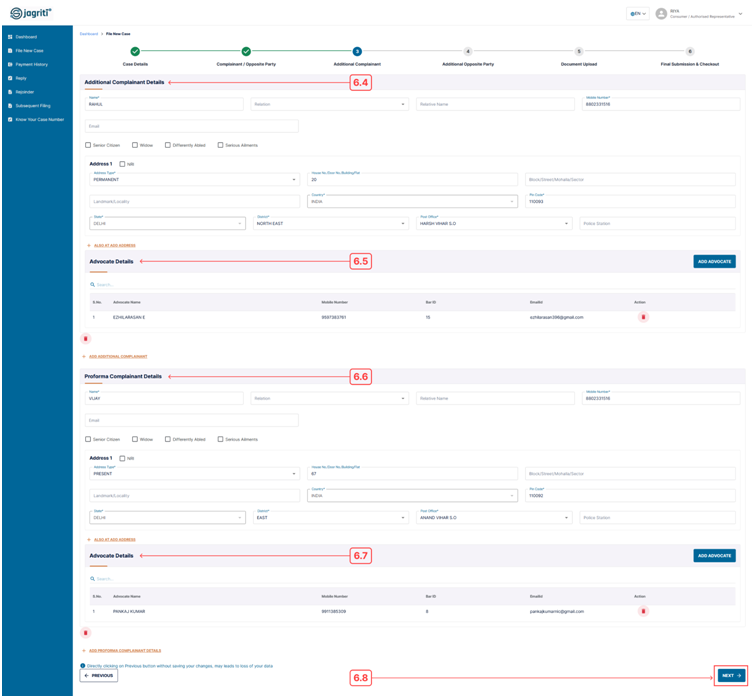Screen dimensions: 754x698
Task: Delete advocate EZHILARASAN E row
Action: point(643,317)
